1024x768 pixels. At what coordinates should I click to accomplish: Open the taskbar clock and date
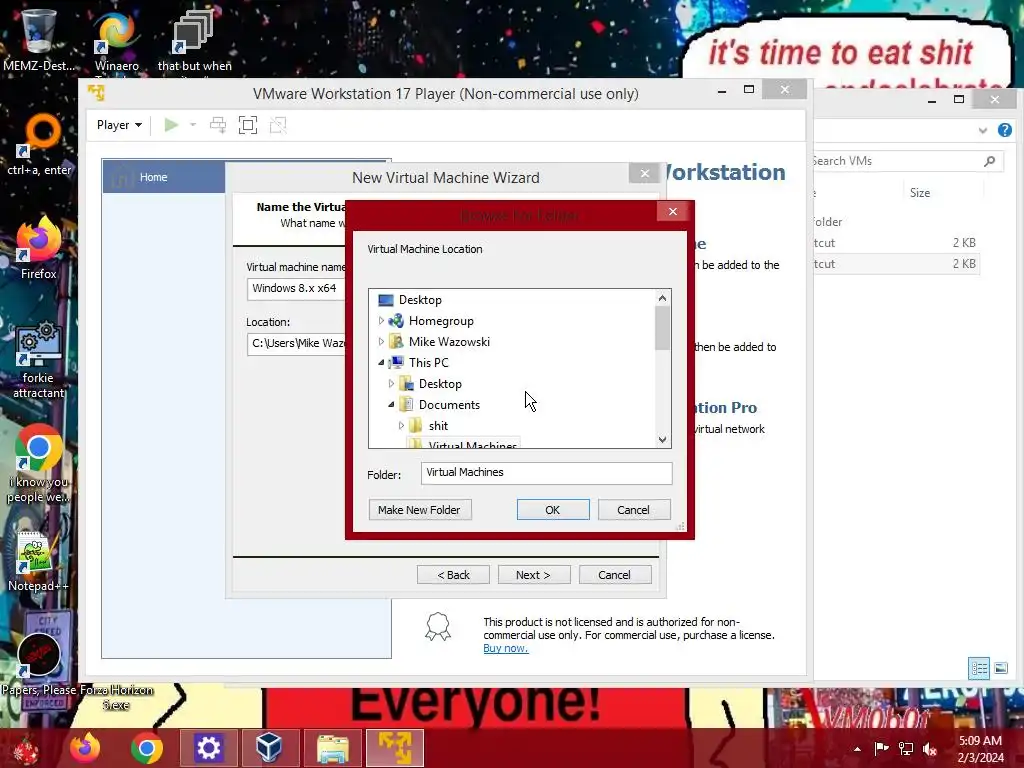[980, 749]
